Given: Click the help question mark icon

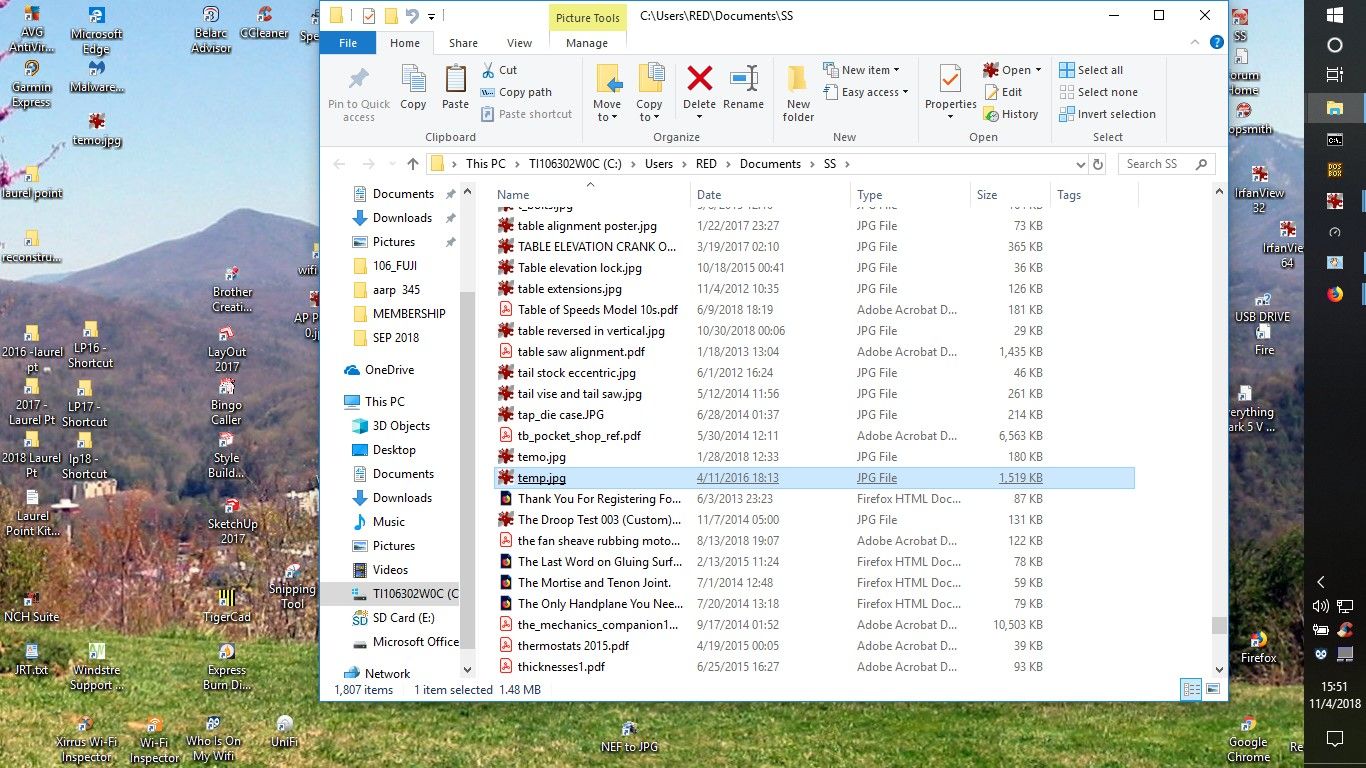Looking at the screenshot, I should [x=1216, y=43].
